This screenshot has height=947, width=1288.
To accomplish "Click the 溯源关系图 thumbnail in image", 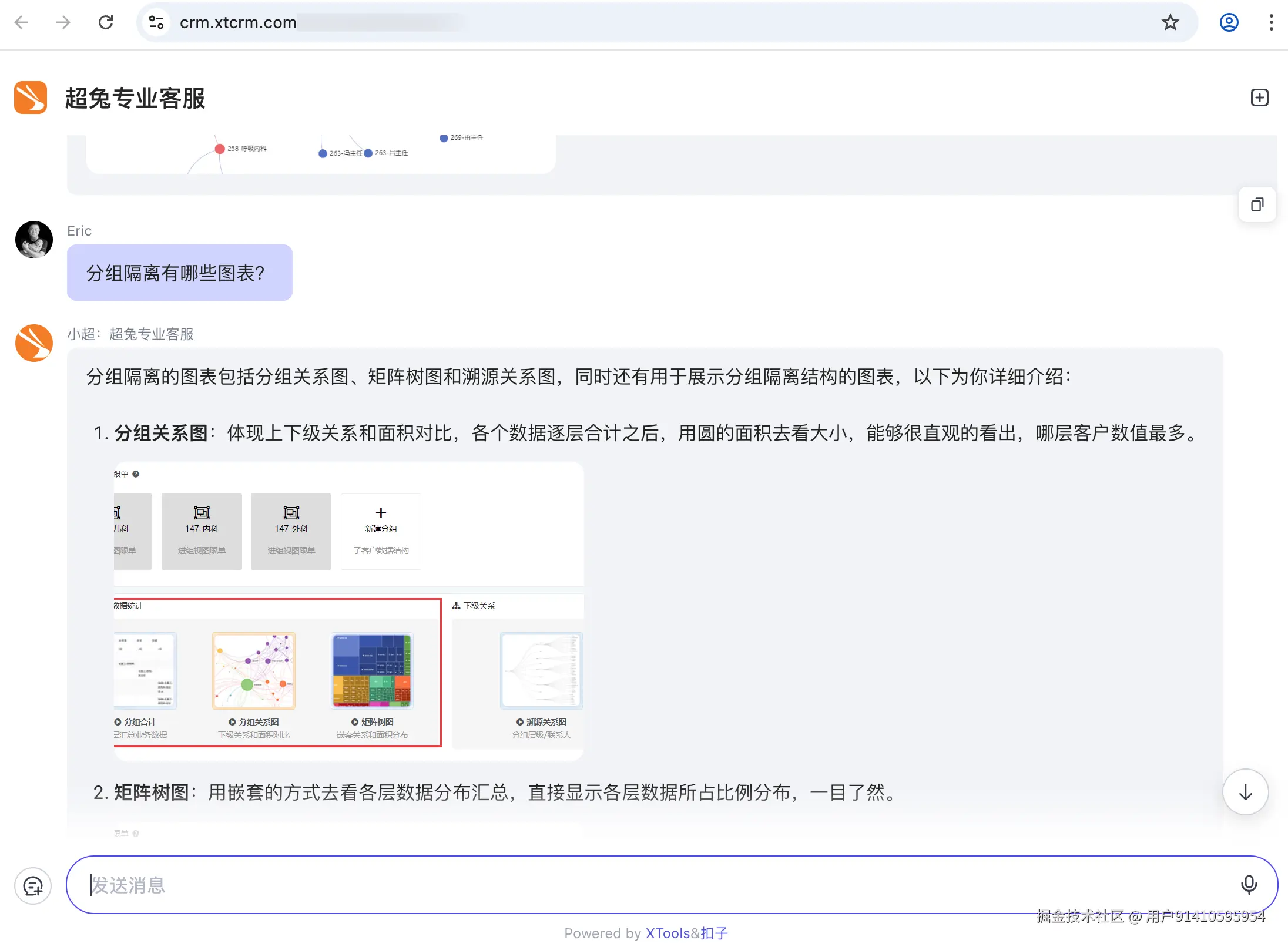I will pyautogui.click(x=541, y=671).
